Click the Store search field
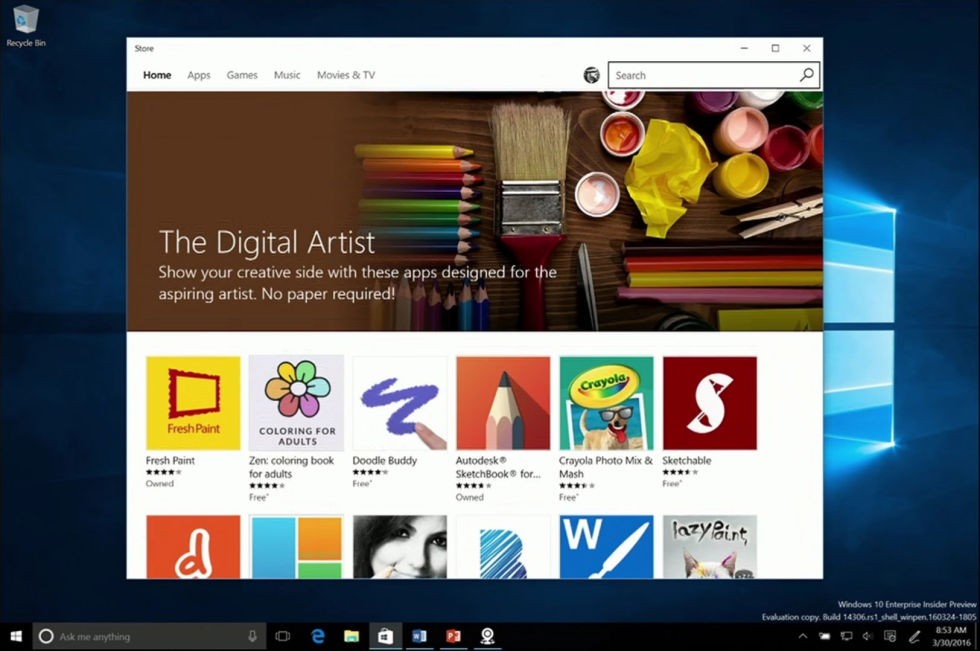The width and height of the screenshot is (980, 651). point(713,75)
